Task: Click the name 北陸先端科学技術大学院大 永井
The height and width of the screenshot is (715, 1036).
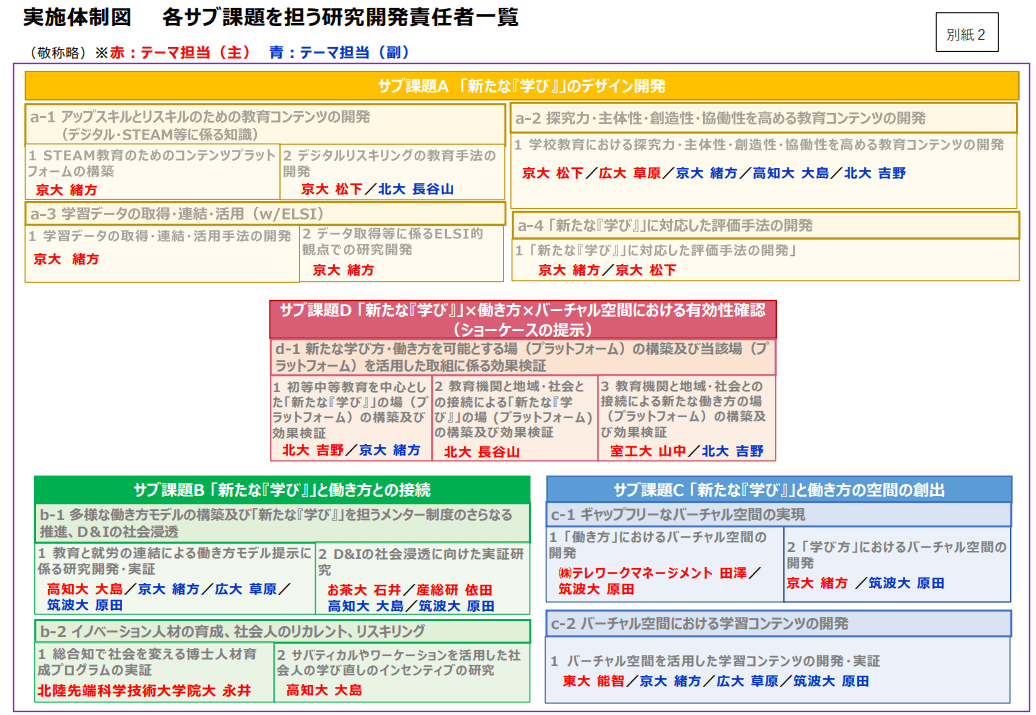Action: coord(144,691)
